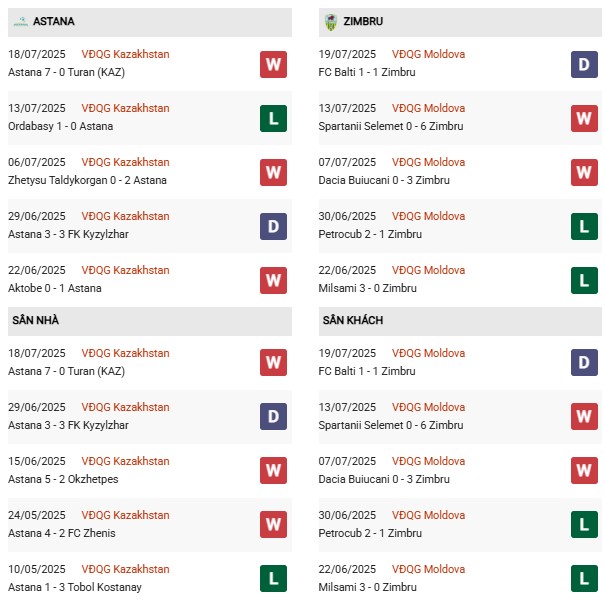This screenshot has width=605, height=601.
Task: Click the Astana team logo icon
Action: [20, 22]
